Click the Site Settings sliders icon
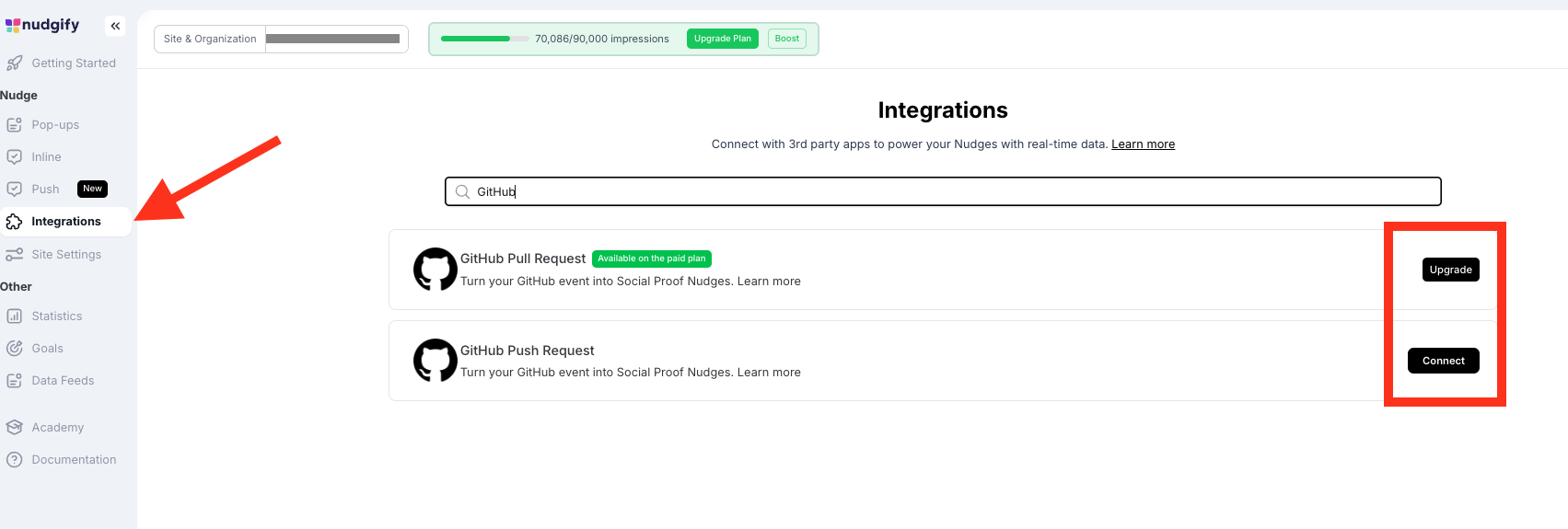 pos(14,254)
